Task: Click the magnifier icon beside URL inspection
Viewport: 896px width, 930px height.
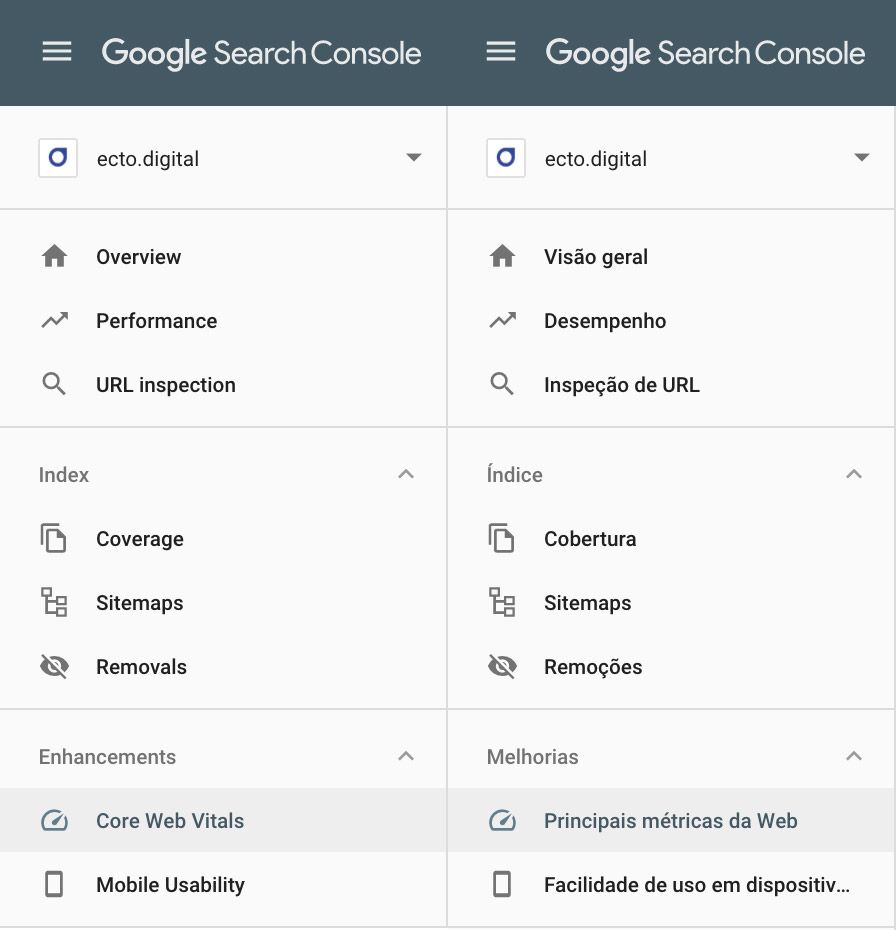Action: 54,384
